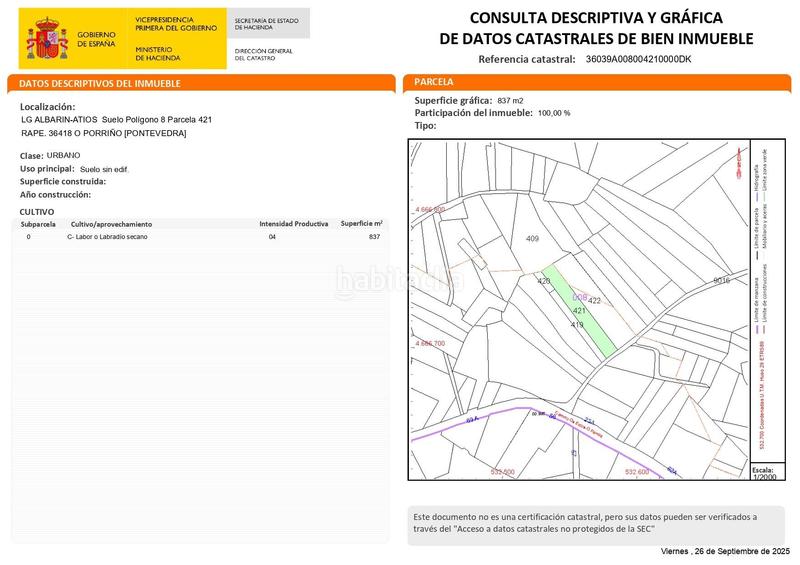Click the '9016' road label on map
Screen dimensions: 800x565
pyautogui.click(x=721, y=280)
